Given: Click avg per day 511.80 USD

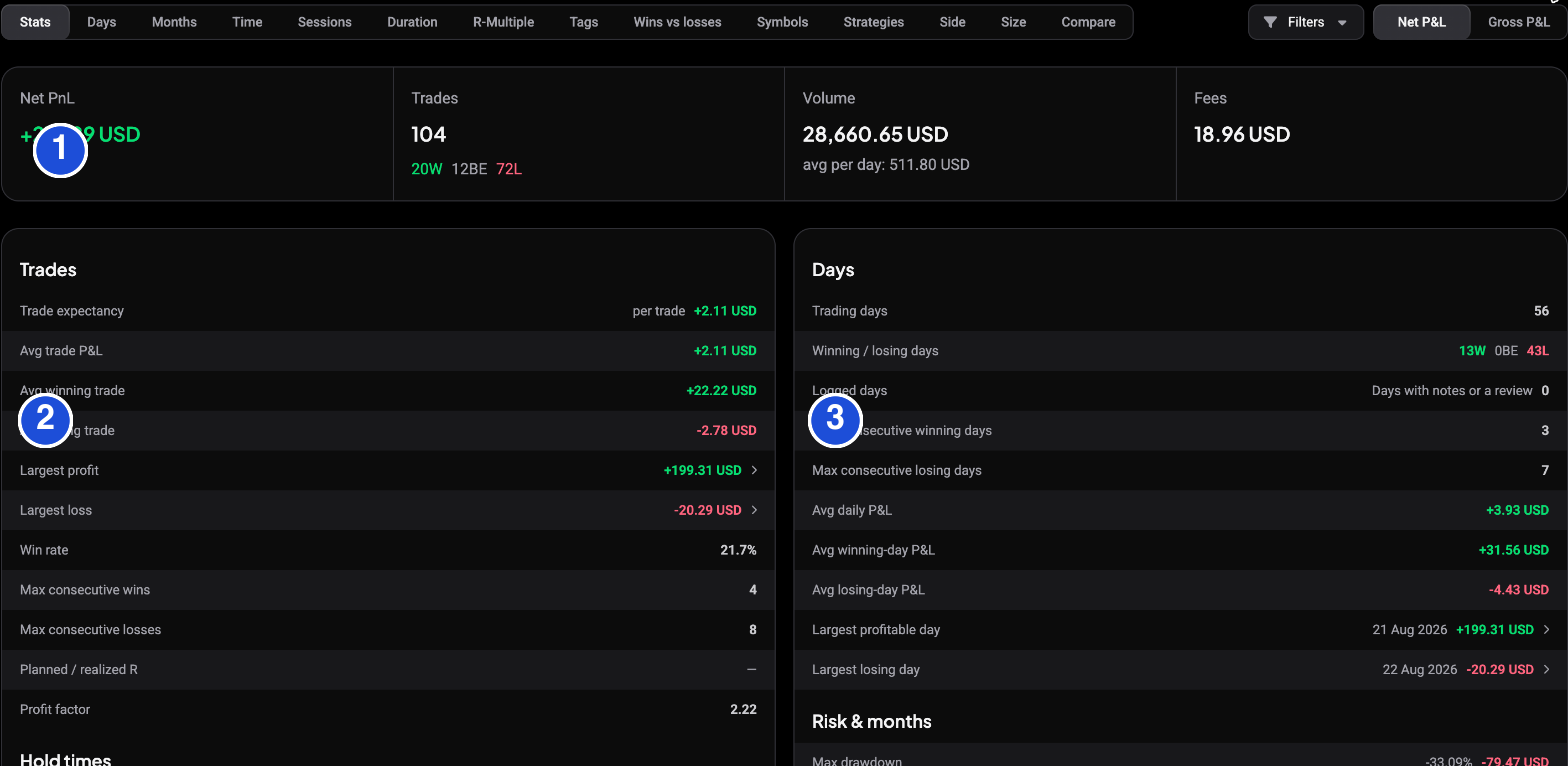Looking at the screenshot, I should (x=886, y=164).
